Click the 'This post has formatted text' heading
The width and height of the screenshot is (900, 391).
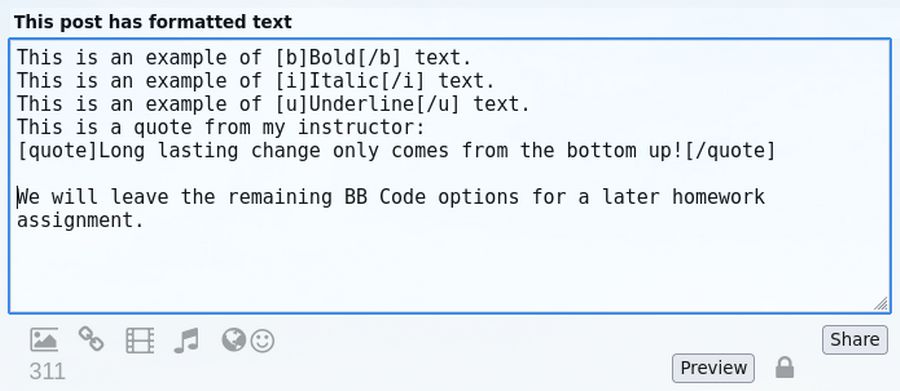(x=153, y=22)
